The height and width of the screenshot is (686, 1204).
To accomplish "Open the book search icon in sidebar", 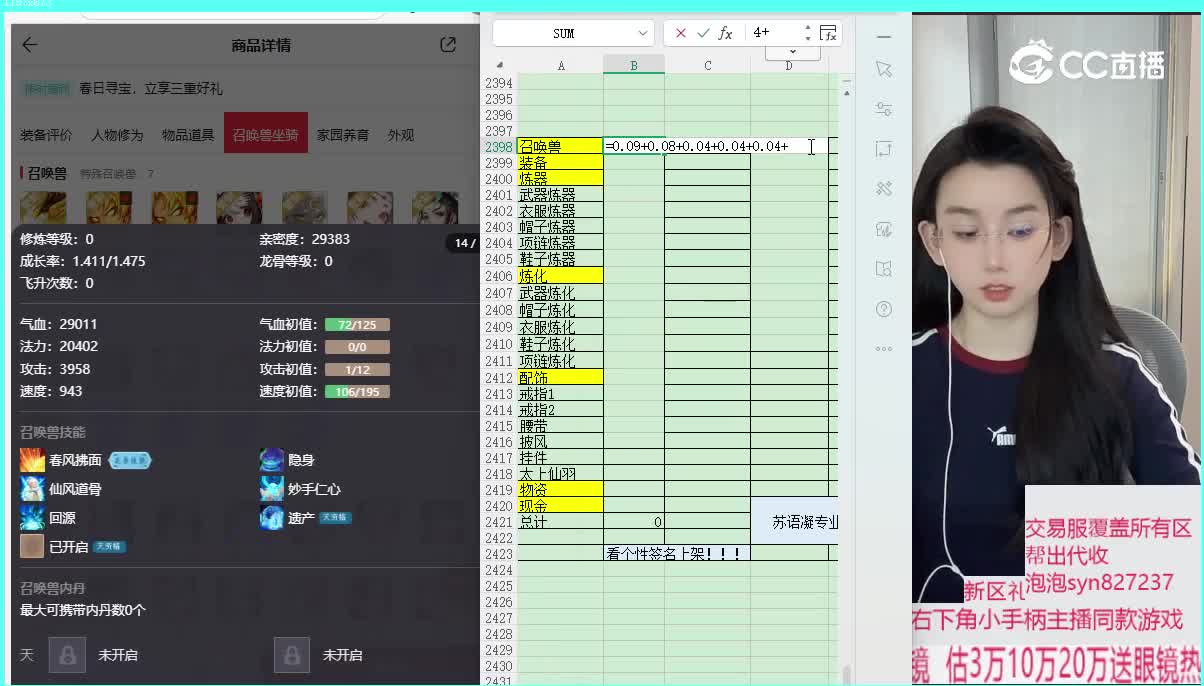I will pyautogui.click(x=883, y=269).
